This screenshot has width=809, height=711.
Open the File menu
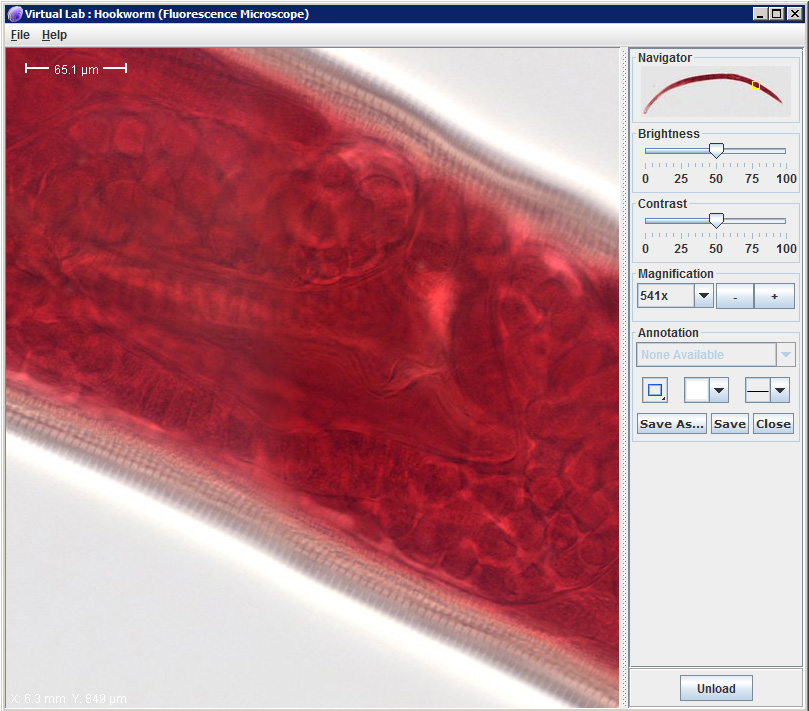(20, 35)
